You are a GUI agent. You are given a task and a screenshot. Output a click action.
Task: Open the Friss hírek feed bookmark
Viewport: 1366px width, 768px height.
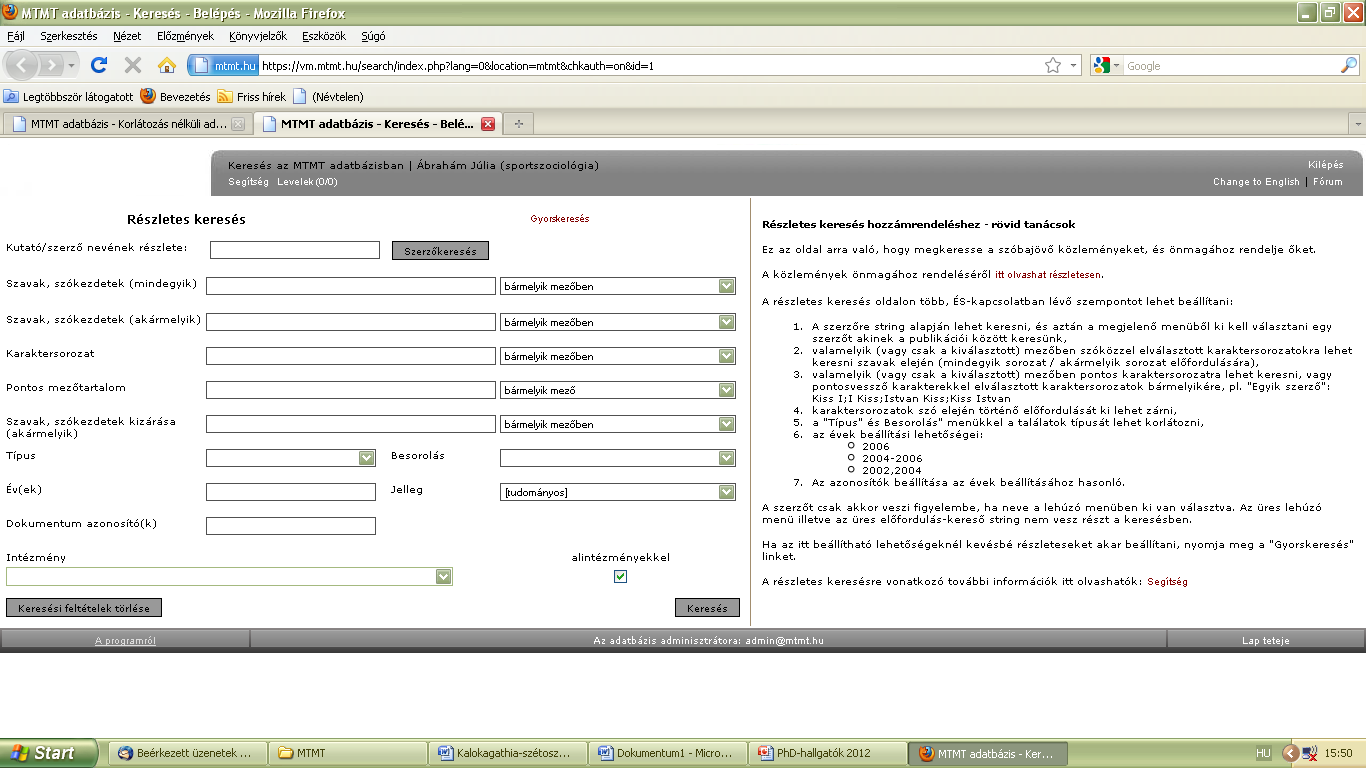252,97
